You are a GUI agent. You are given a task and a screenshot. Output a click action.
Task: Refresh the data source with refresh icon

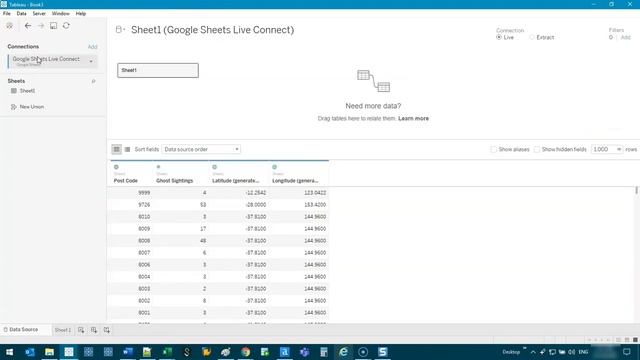pyautogui.click(x=66, y=26)
